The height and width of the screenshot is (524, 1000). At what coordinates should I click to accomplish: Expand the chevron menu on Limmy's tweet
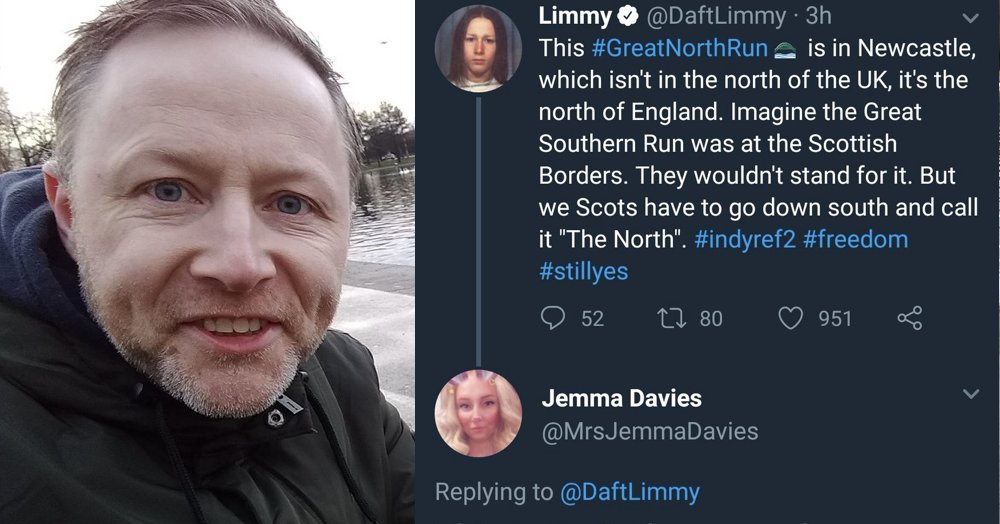[x=971, y=18]
